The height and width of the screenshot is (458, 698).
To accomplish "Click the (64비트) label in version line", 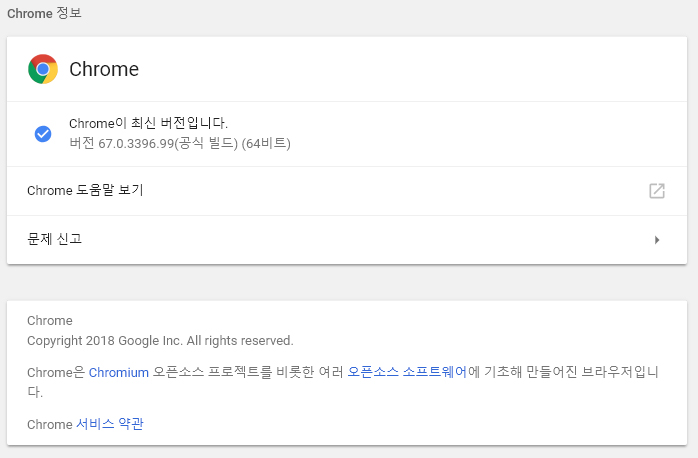I will pos(266,143).
